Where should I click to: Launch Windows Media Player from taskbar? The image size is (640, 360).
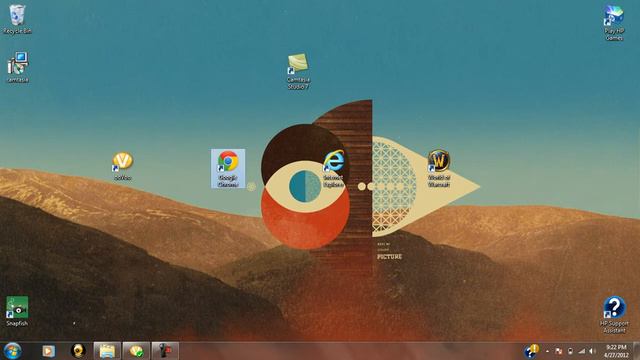click(x=49, y=351)
